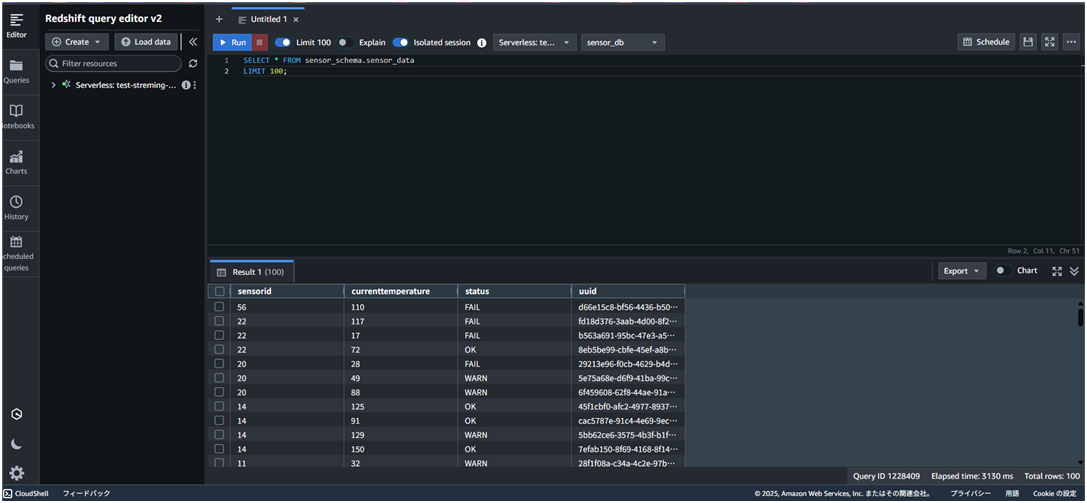Image resolution: width=1087 pixels, height=503 pixels.
Task: Refresh the resources list
Action: click(x=193, y=63)
